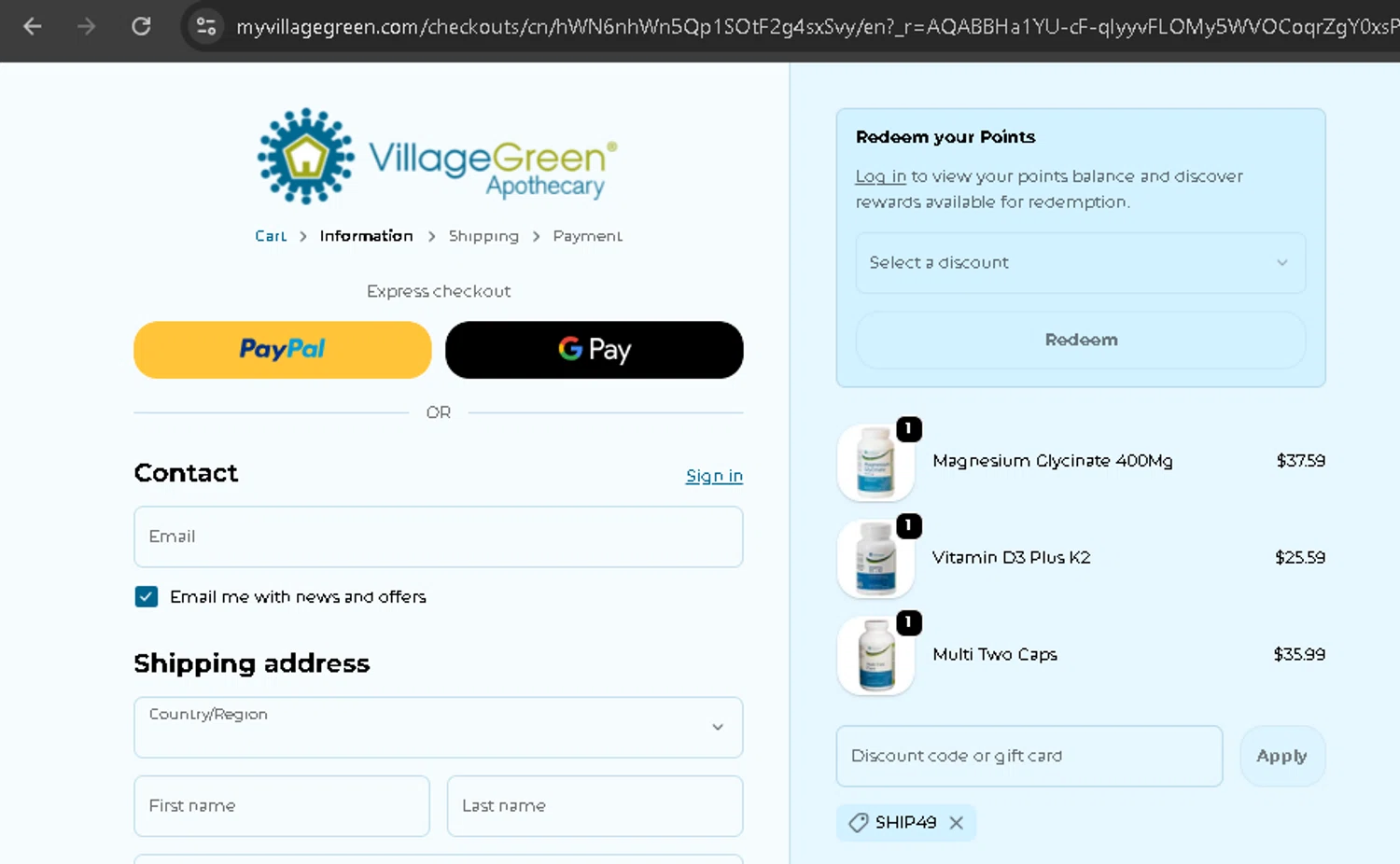Focus the Email input field

click(x=439, y=537)
